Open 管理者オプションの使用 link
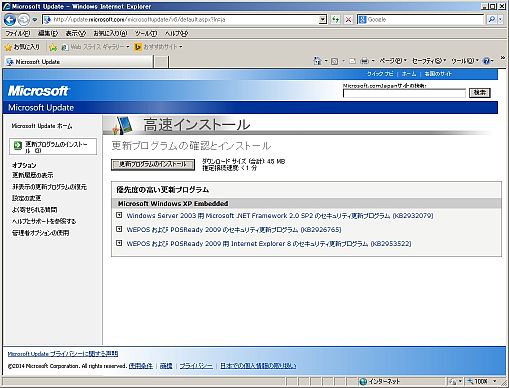Viewport: 509px width, 388px height. (x=40, y=233)
